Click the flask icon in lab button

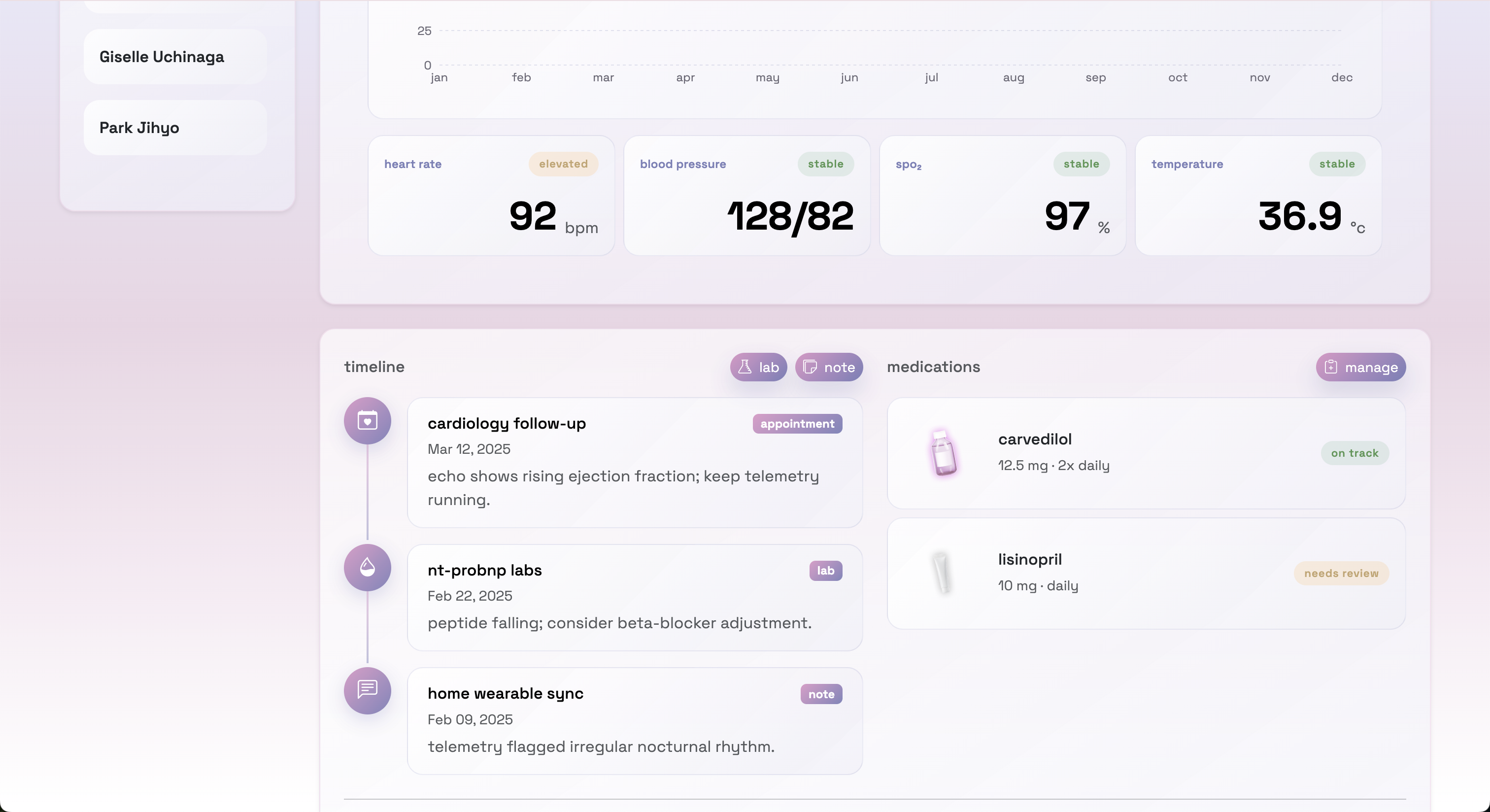point(745,367)
